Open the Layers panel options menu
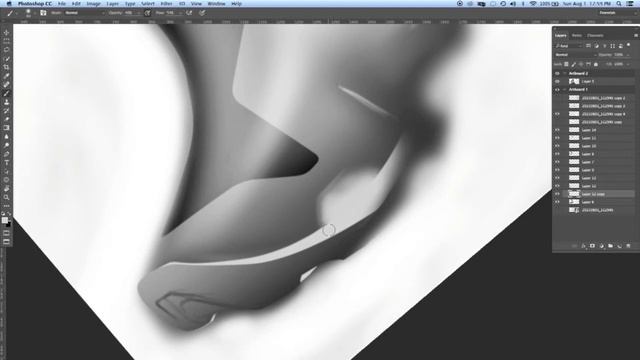The width and height of the screenshot is (640, 360). pyautogui.click(x=636, y=36)
